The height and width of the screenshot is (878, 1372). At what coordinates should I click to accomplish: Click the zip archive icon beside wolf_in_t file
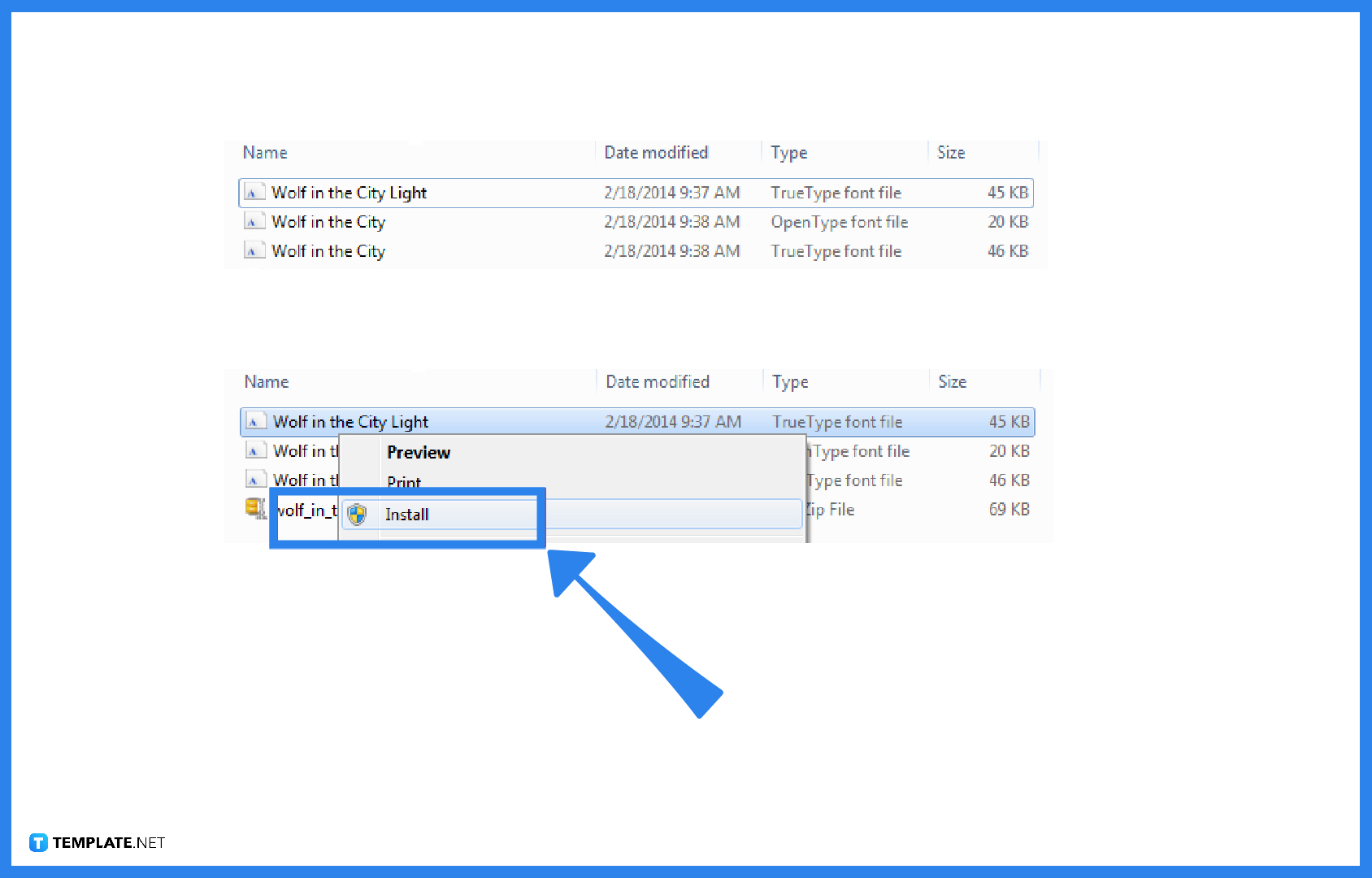255,507
